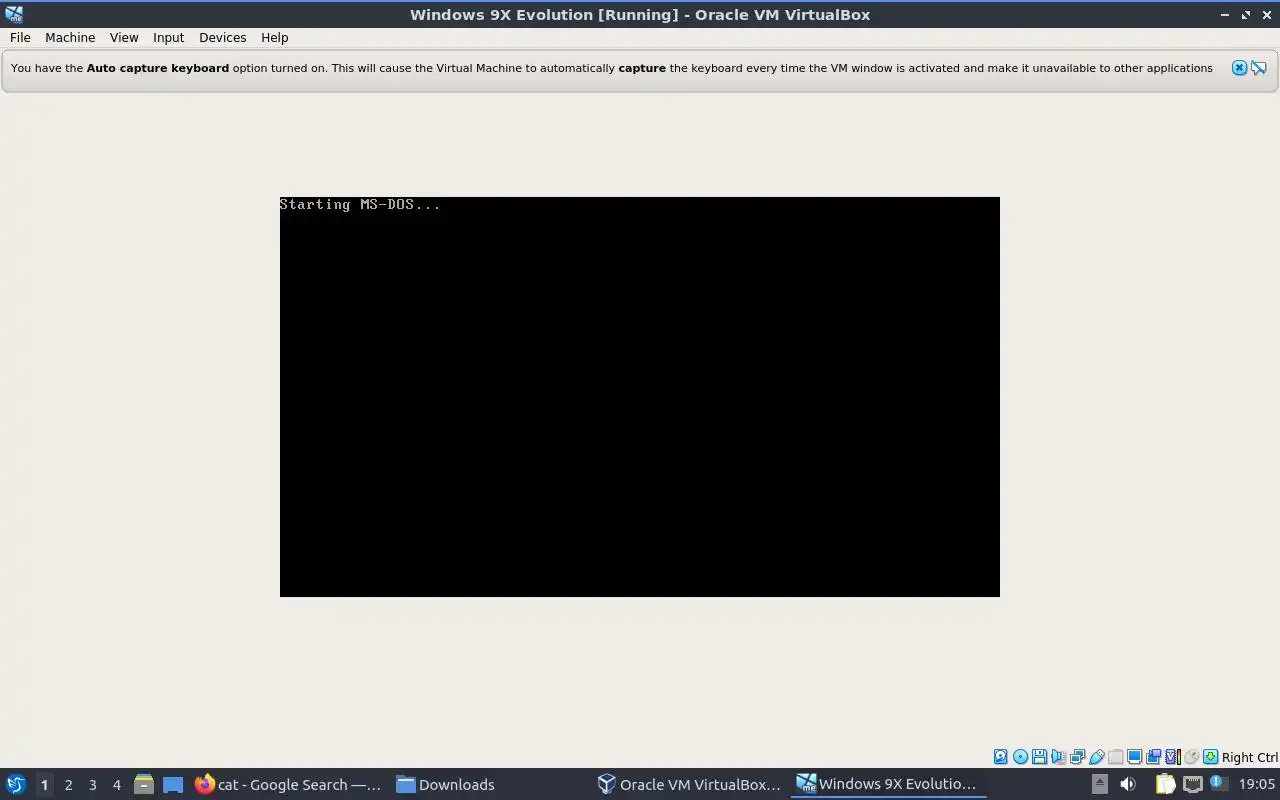This screenshot has width=1280, height=800.
Task: Click the network adapters status icon
Action: (x=1077, y=757)
